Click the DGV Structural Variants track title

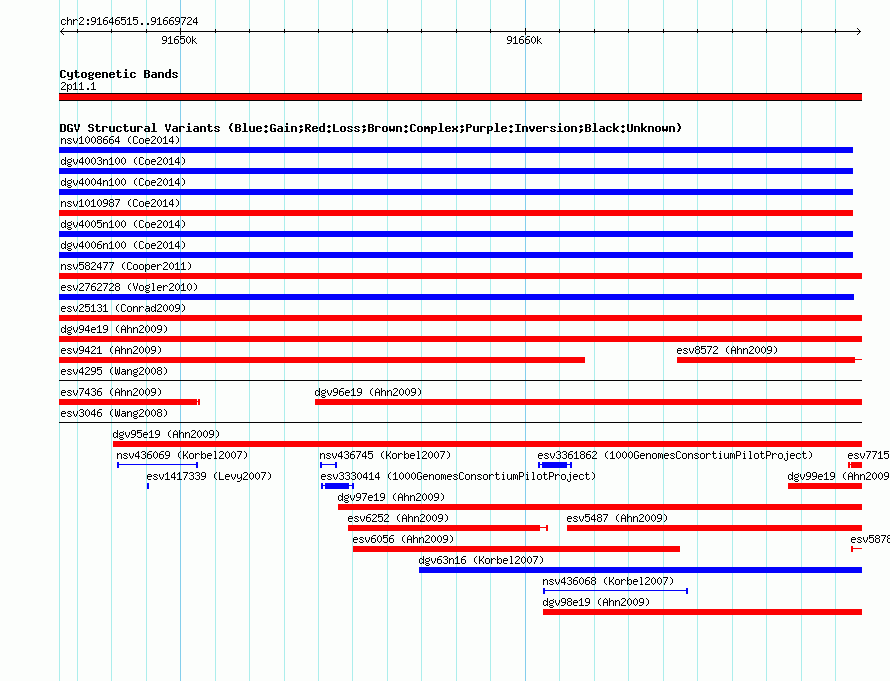[371, 128]
